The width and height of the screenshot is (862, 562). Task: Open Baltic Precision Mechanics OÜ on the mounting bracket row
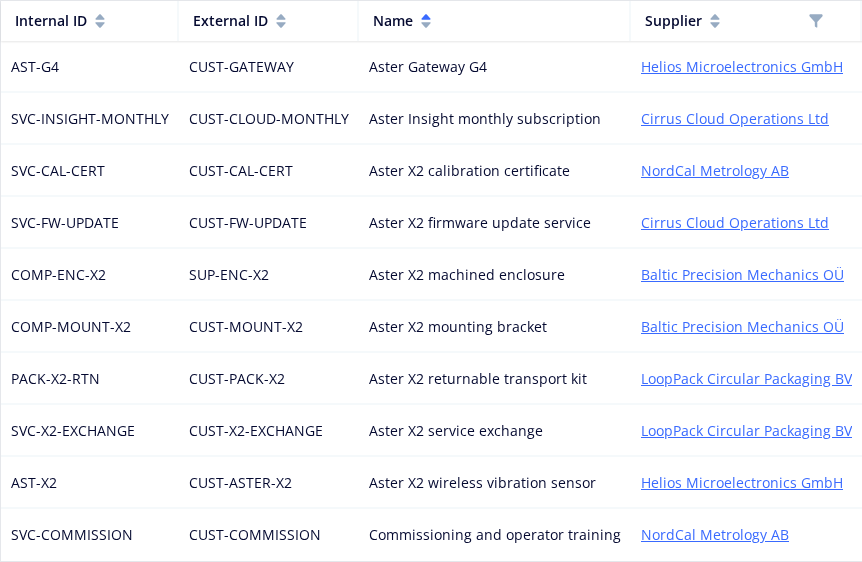click(742, 327)
